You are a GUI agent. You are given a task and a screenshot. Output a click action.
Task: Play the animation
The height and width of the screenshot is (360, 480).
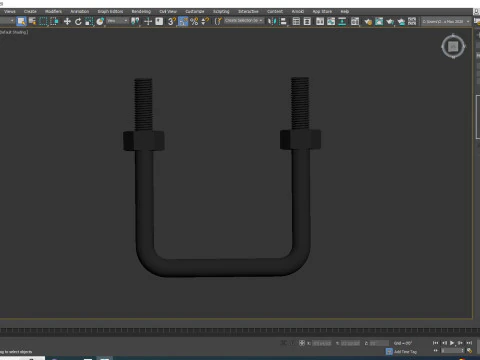[x=452, y=343]
